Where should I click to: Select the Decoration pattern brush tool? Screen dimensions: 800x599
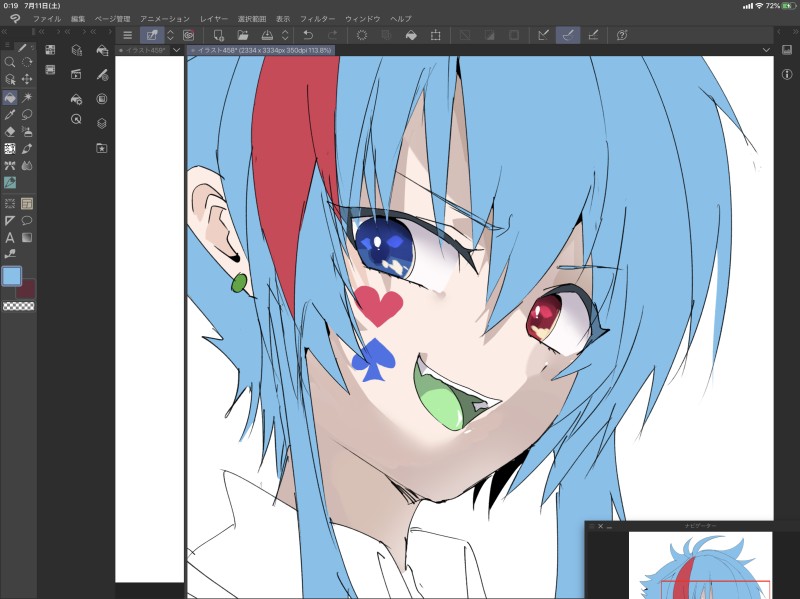(x=9, y=148)
